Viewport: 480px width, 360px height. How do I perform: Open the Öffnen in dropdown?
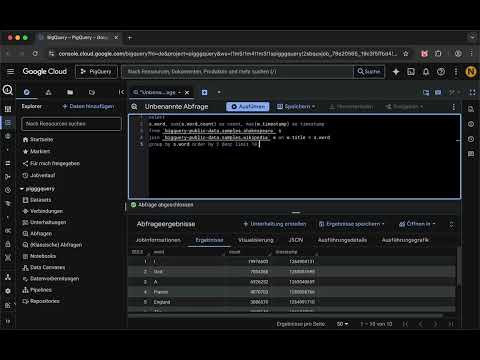[417, 224]
